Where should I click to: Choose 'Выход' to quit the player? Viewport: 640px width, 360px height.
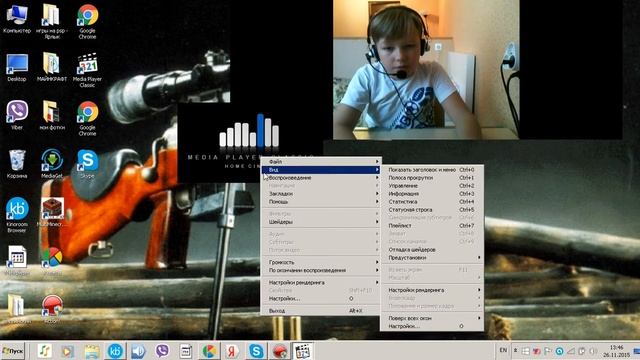321,311
